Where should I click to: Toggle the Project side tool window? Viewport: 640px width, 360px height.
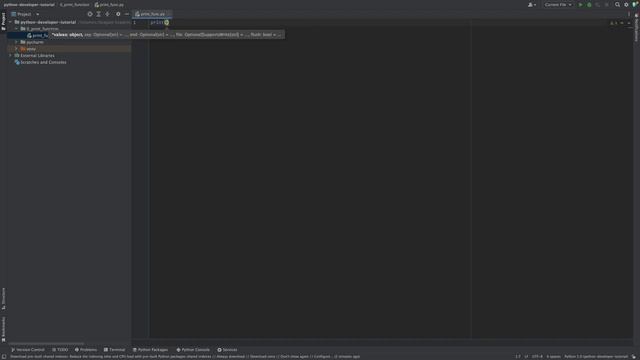tap(3, 21)
